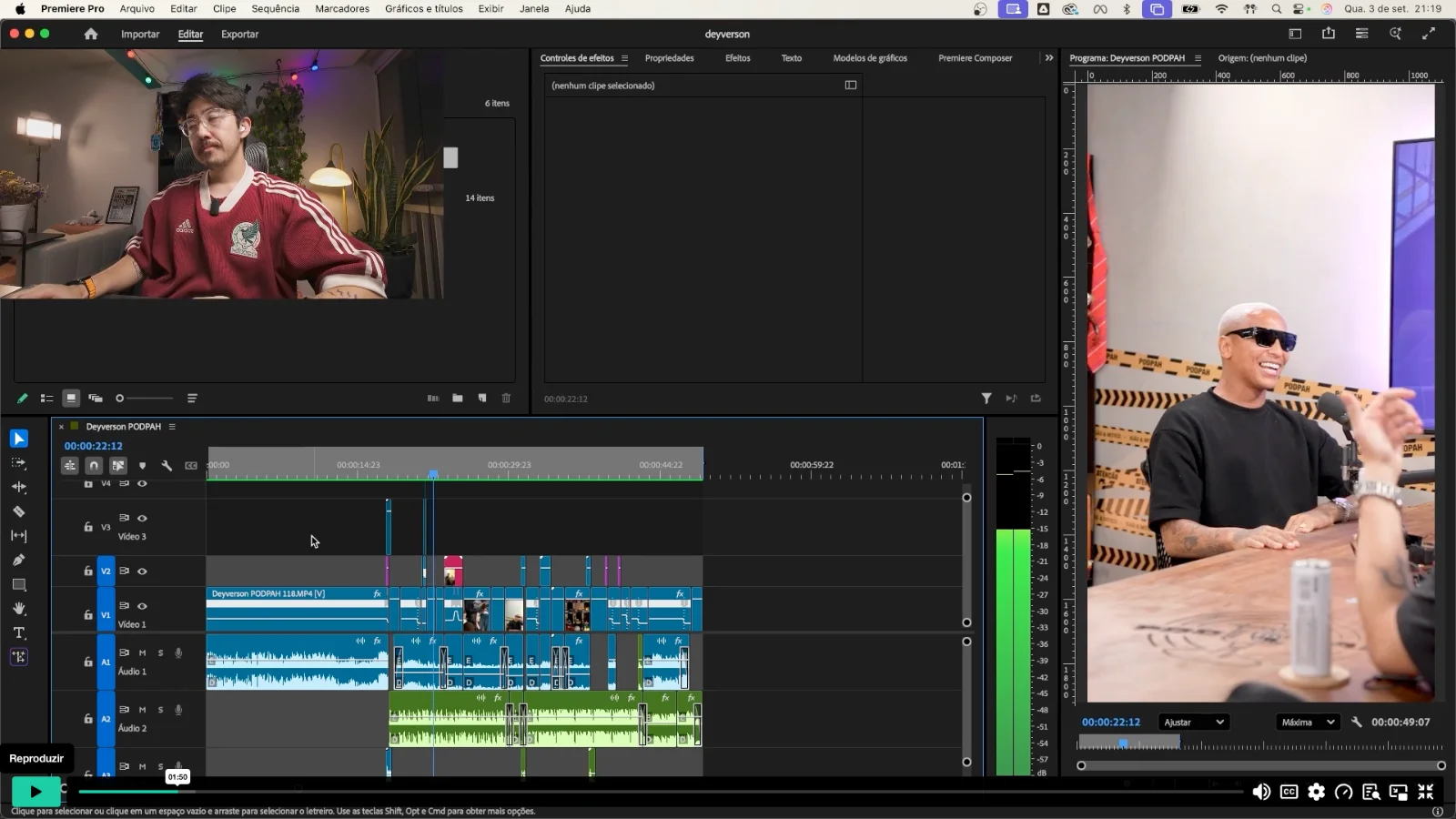Open timeline display settings wrench
1456x819 pixels.
coord(167,465)
